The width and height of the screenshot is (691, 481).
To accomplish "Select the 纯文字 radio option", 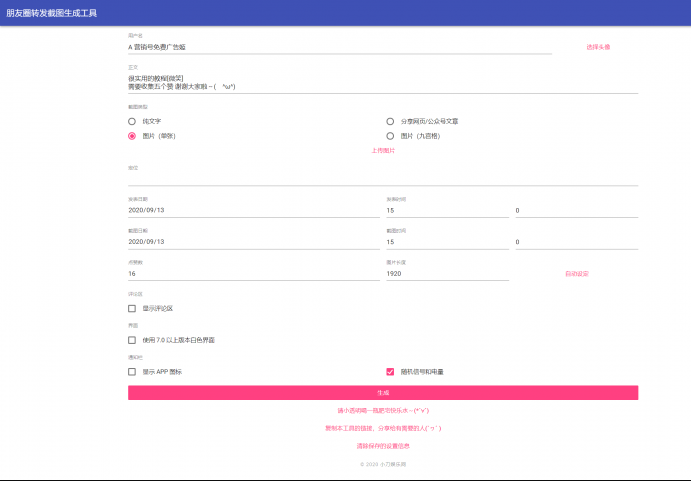I will coord(132,121).
